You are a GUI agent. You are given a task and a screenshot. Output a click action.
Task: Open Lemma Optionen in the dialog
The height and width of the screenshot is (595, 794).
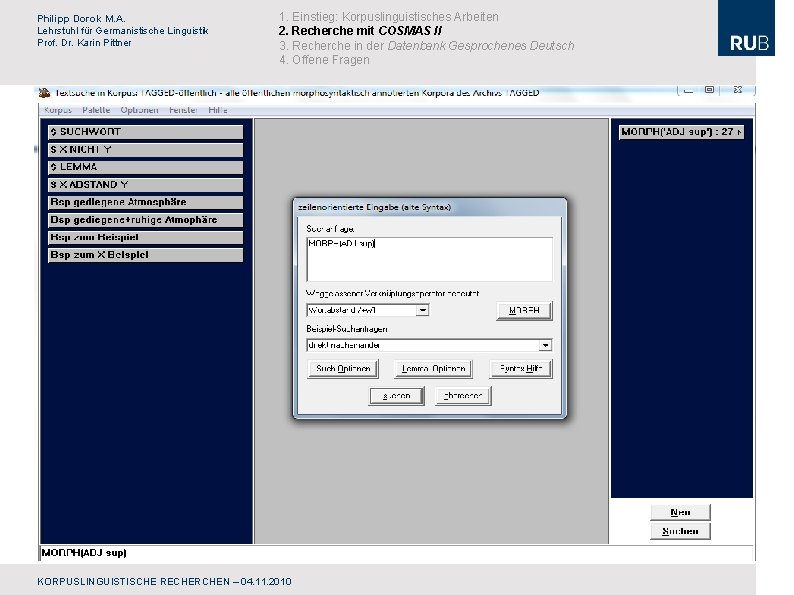(x=433, y=369)
